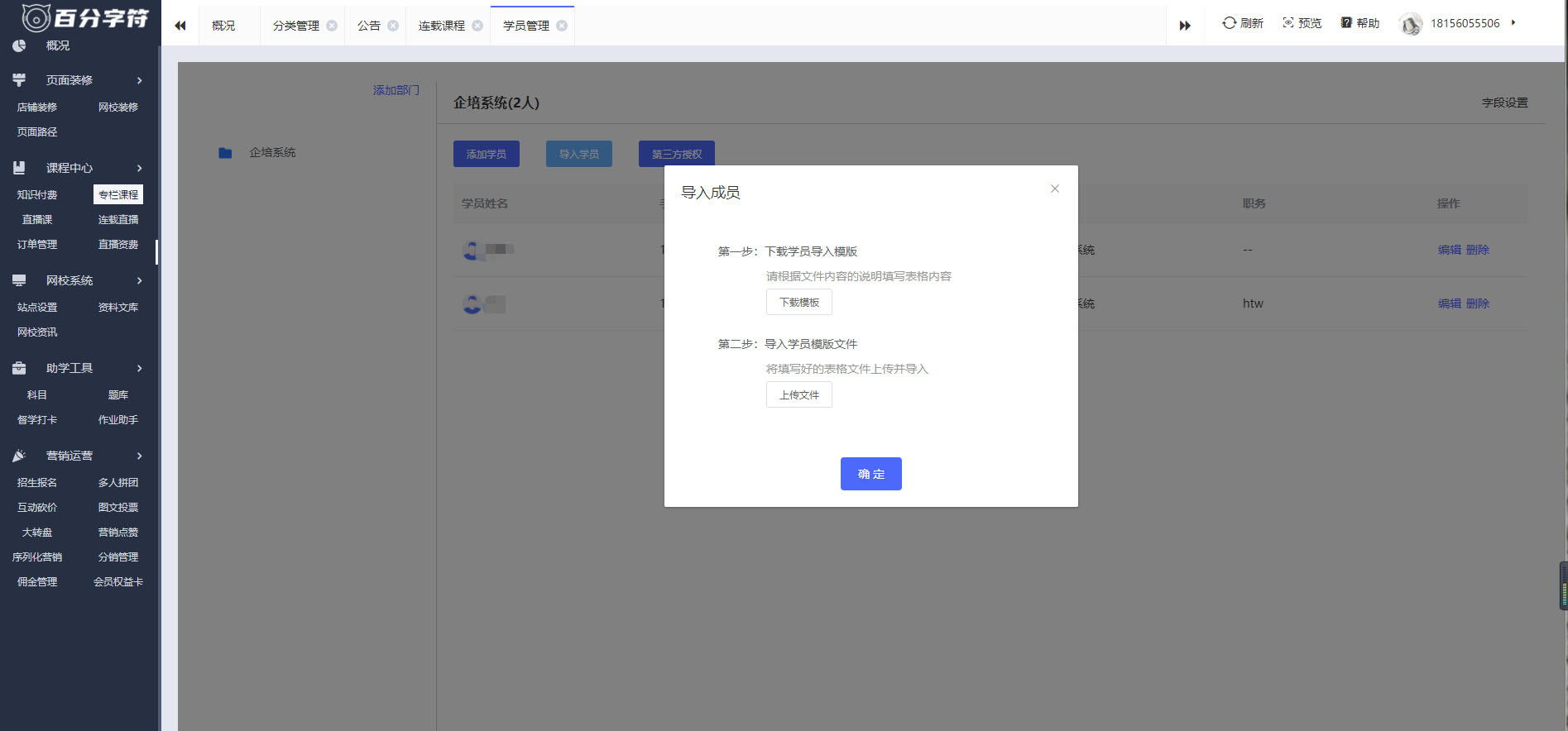Collapse the 课程中心 sidebar section

point(139,168)
